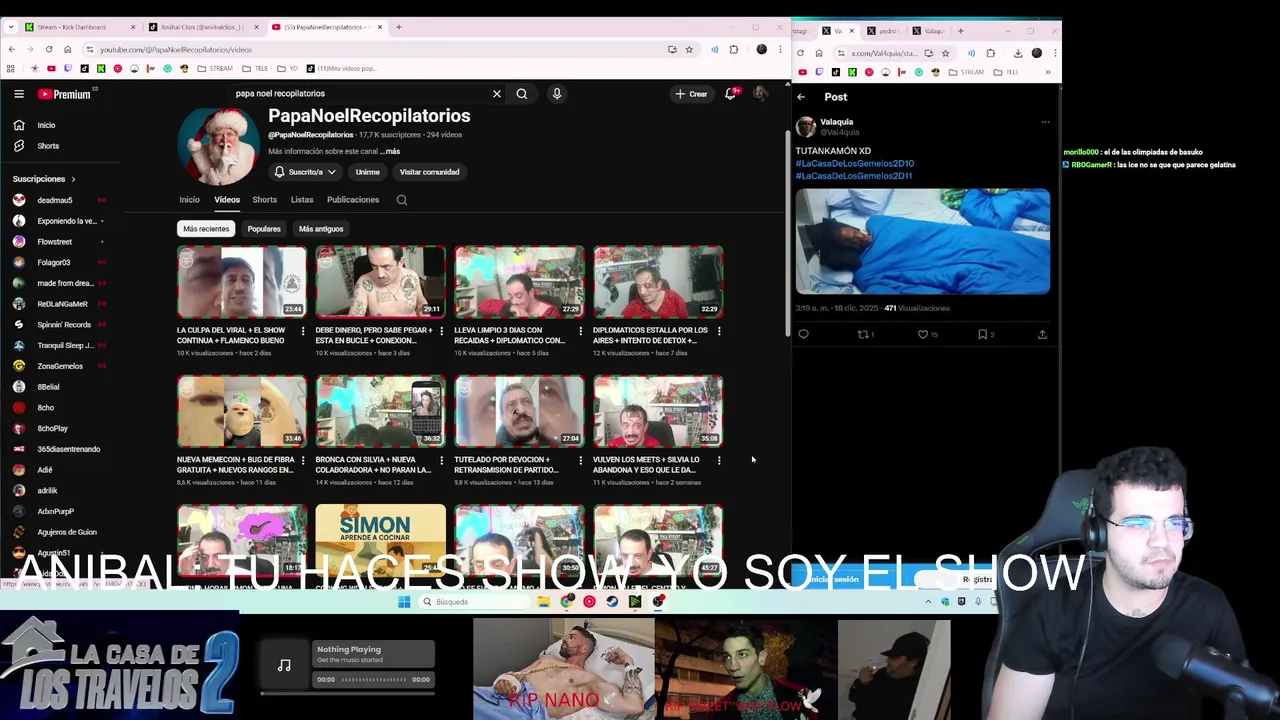Click the Crear button
1280x720 pixels.
[691, 94]
